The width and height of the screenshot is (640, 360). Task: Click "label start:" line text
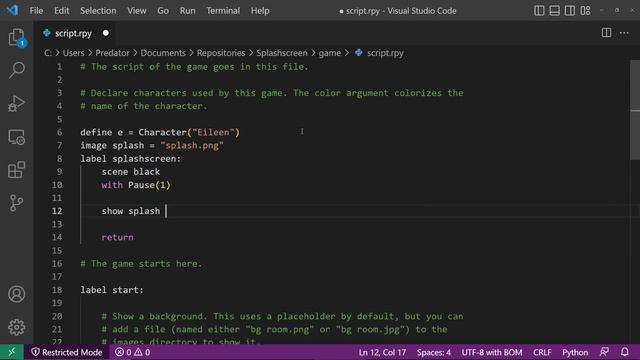click(x=112, y=290)
